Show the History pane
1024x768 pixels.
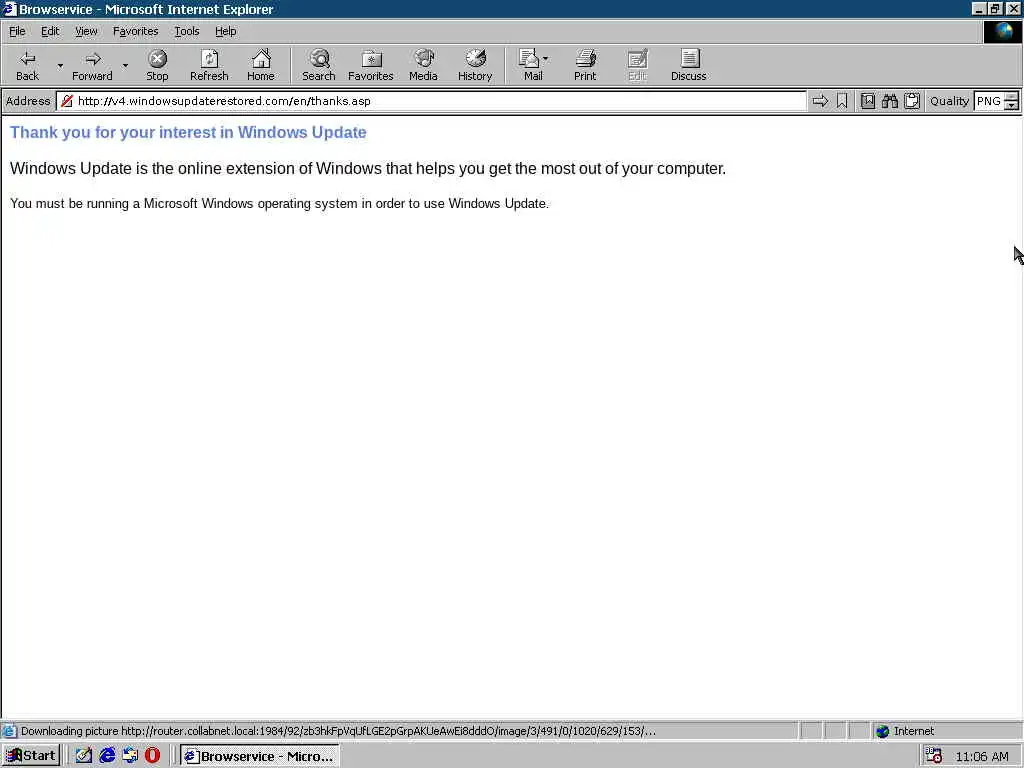point(475,65)
